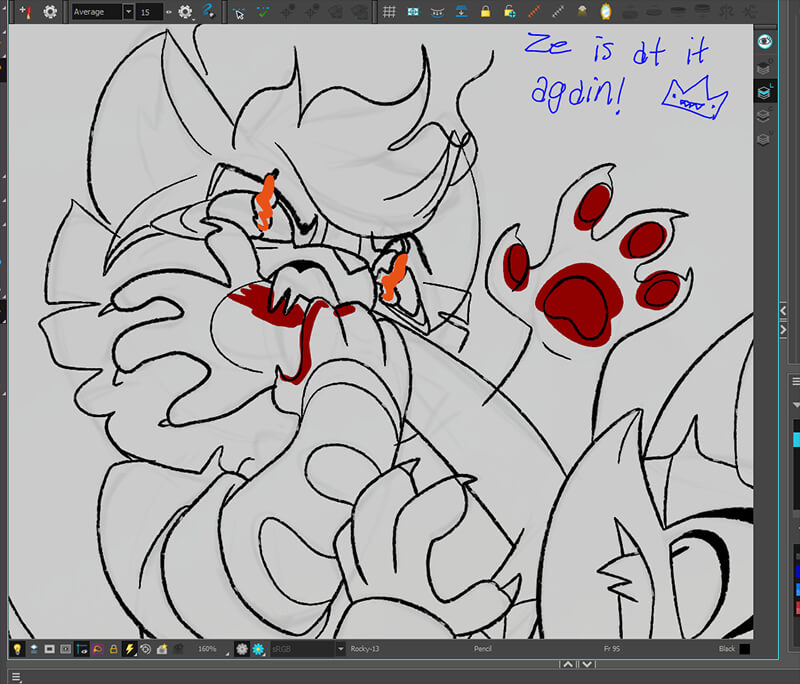Click the blue curved onion-skin style icon
Image resolution: width=800 pixels, height=684 pixels.
(437, 12)
